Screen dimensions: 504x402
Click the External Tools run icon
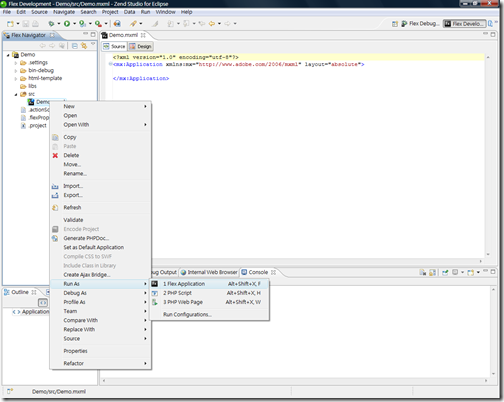pos(98,24)
